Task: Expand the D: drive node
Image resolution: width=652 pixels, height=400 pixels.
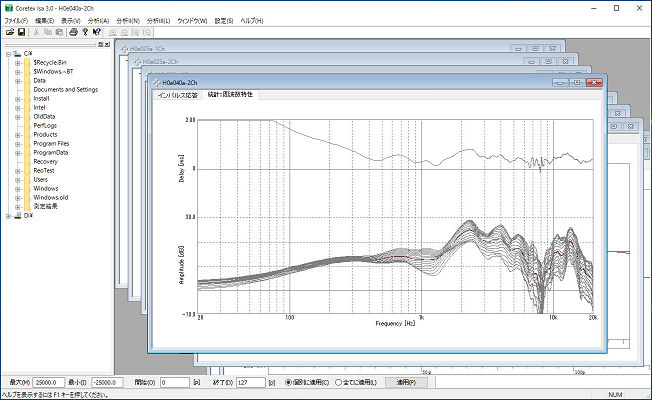Action: (x=8, y=216)
